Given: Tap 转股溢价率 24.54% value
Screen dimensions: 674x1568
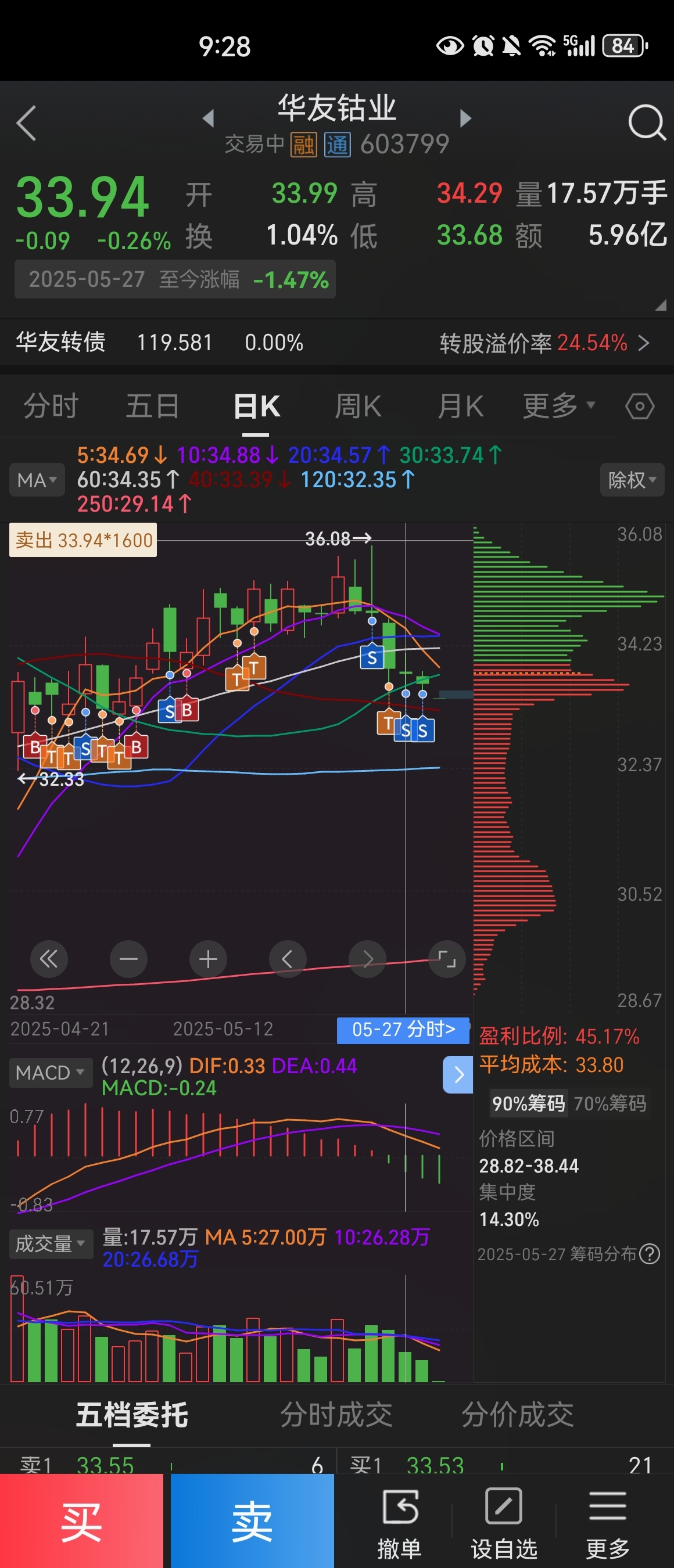Looking at the screenshot, I should click(592, 343).
